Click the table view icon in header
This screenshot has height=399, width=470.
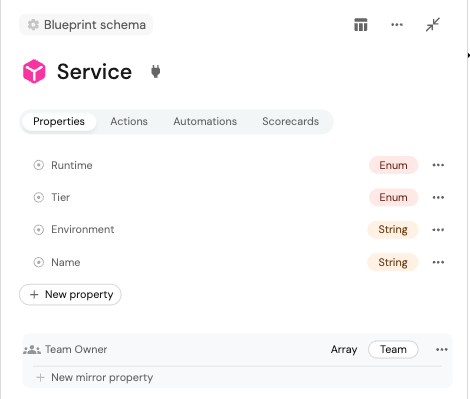pyautogui.click(x=361, y=25)
